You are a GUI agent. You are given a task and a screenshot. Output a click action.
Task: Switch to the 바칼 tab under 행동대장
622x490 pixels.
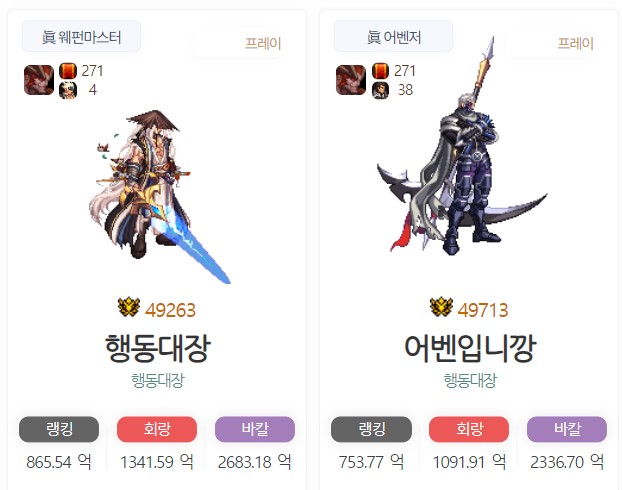[x=255, y=429]
